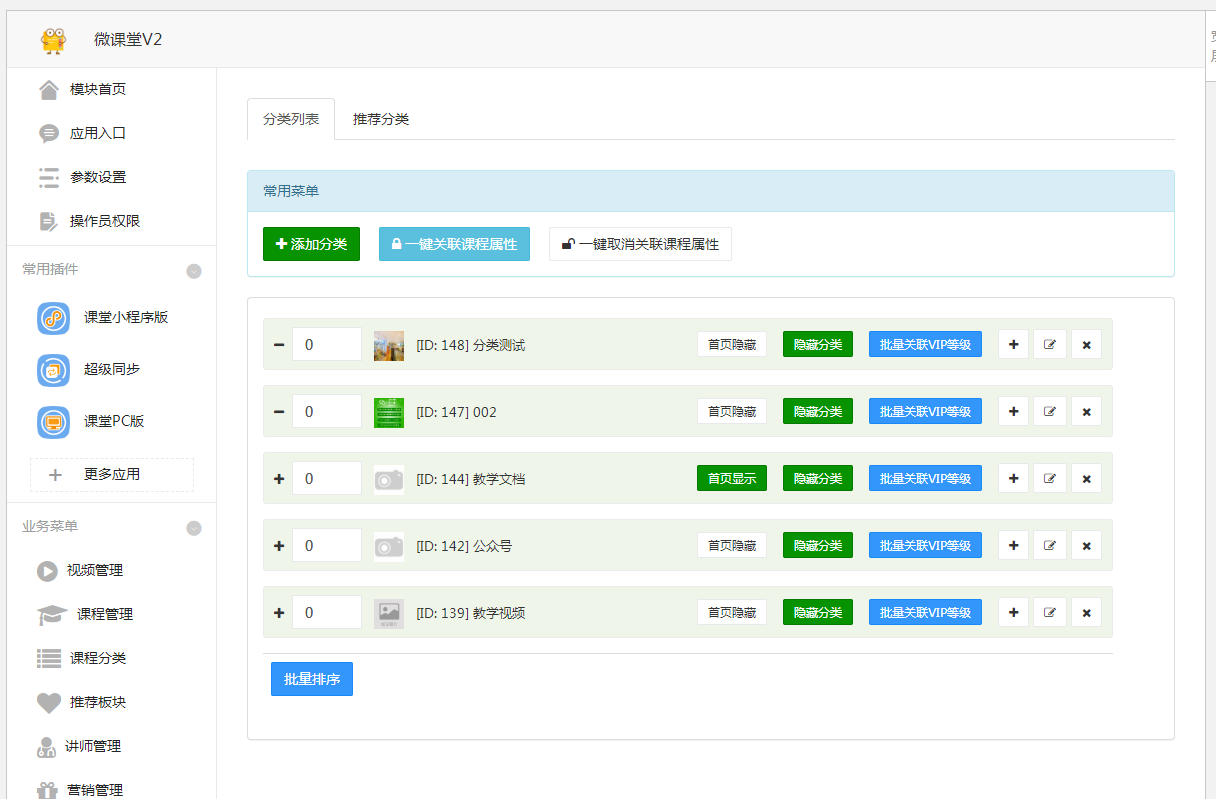Edit category 分类测试 with the pencil icon

pyautogui.click(x=1049, y=344)
